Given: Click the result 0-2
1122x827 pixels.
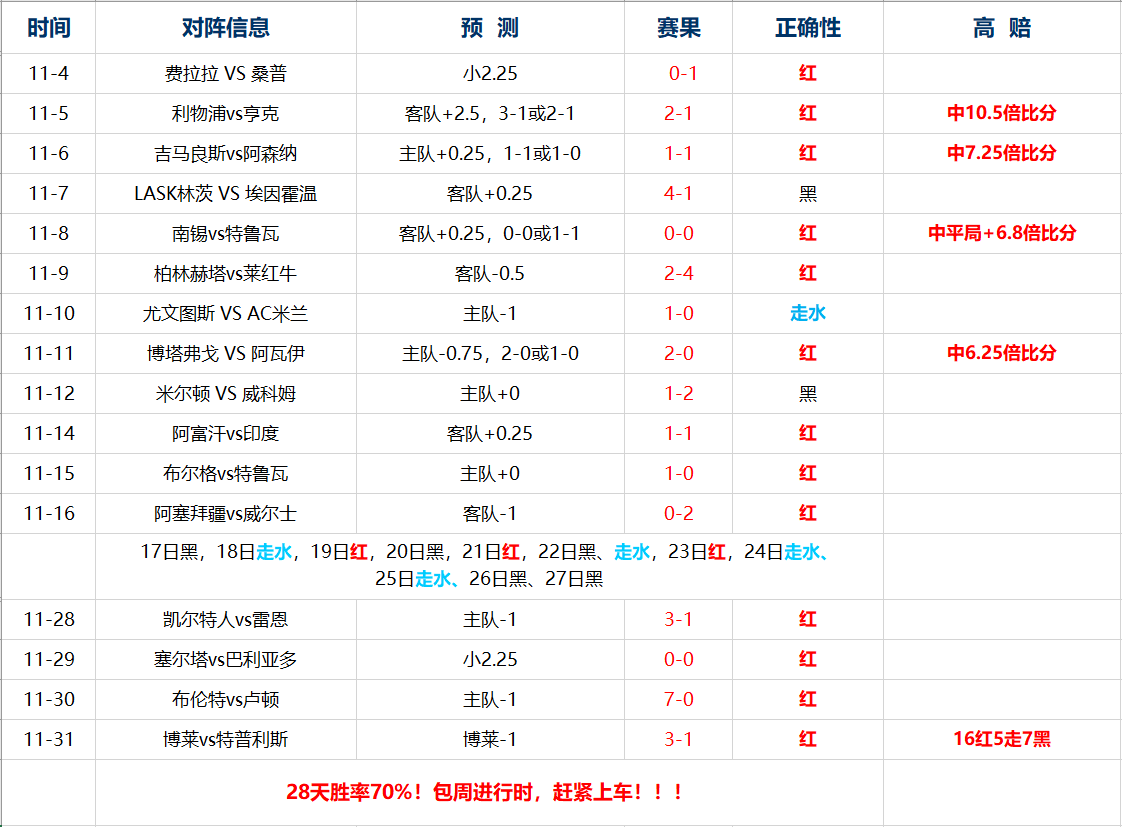Looking at the screenshot, I should (x=678, y=514).
